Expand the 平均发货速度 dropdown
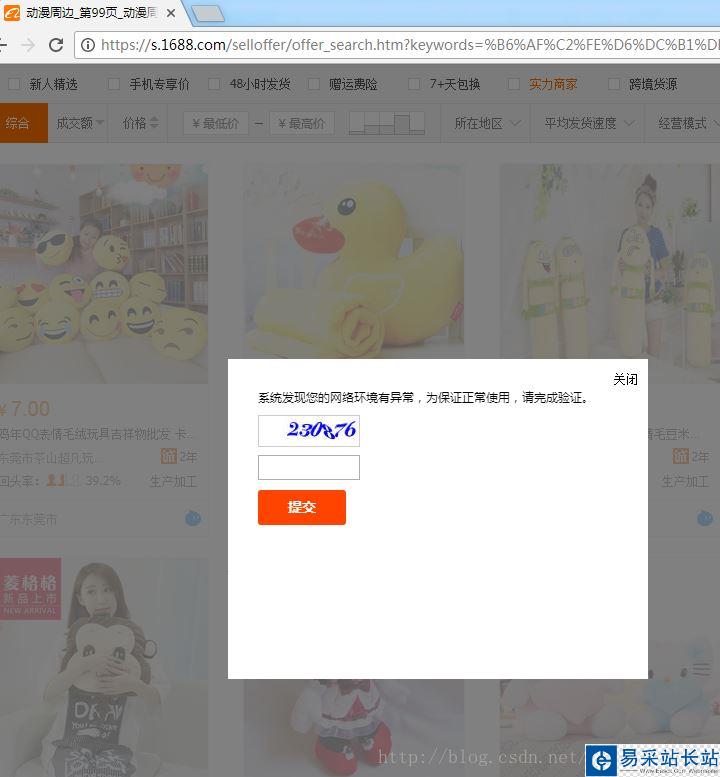 click(x=589, y=123)
